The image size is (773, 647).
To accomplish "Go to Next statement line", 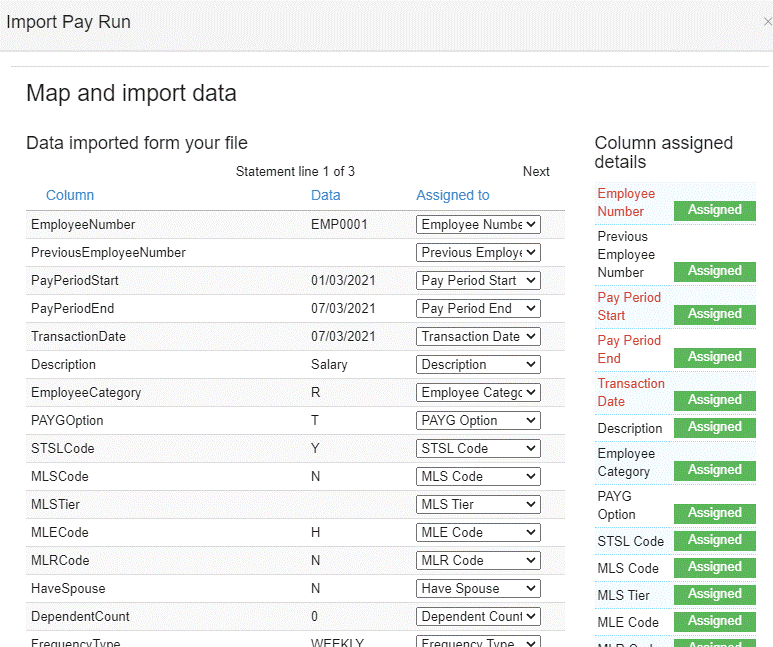I will pyautogui.click(x=536, y=172).
